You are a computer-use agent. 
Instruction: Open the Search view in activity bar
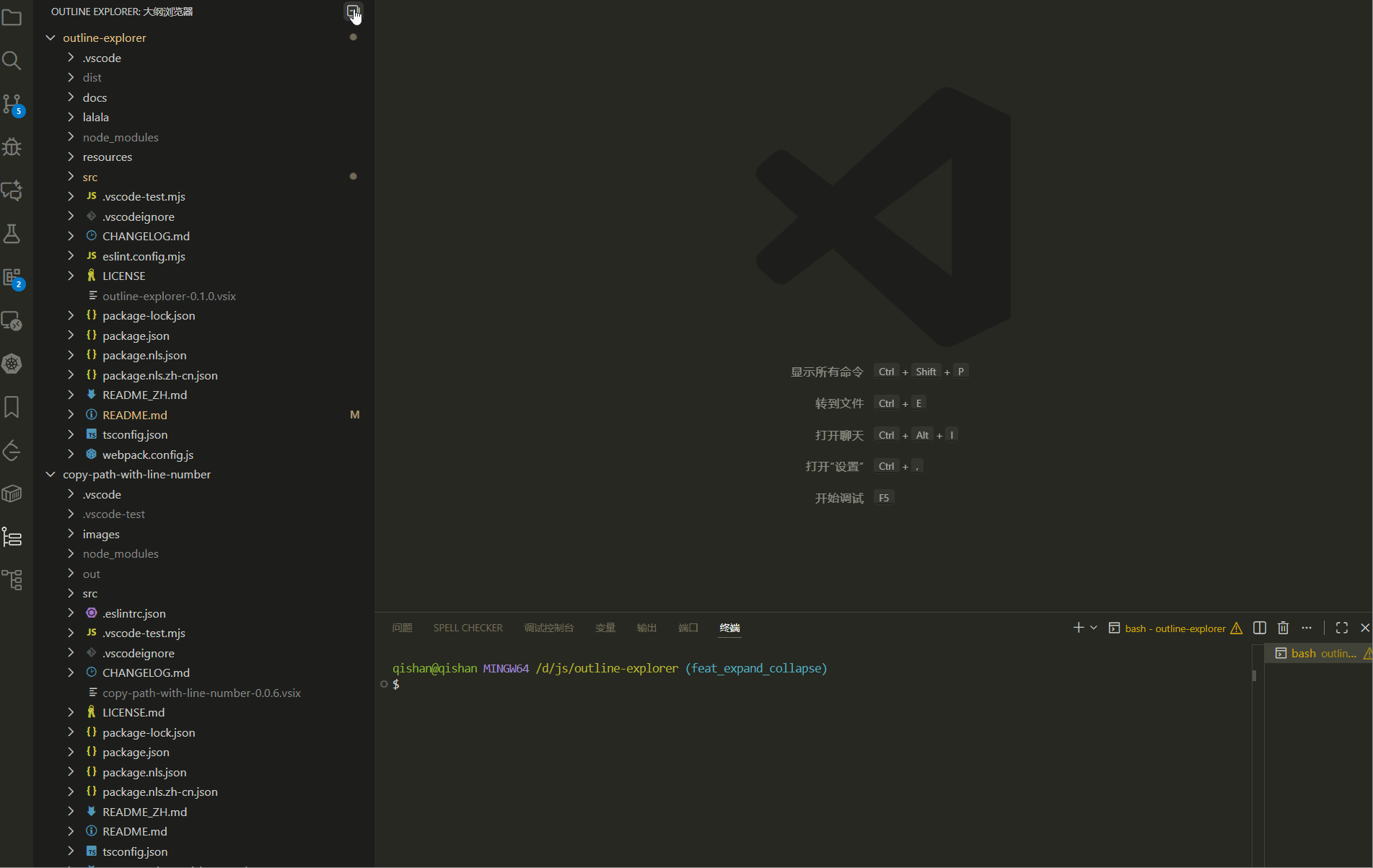click(12, 61)
